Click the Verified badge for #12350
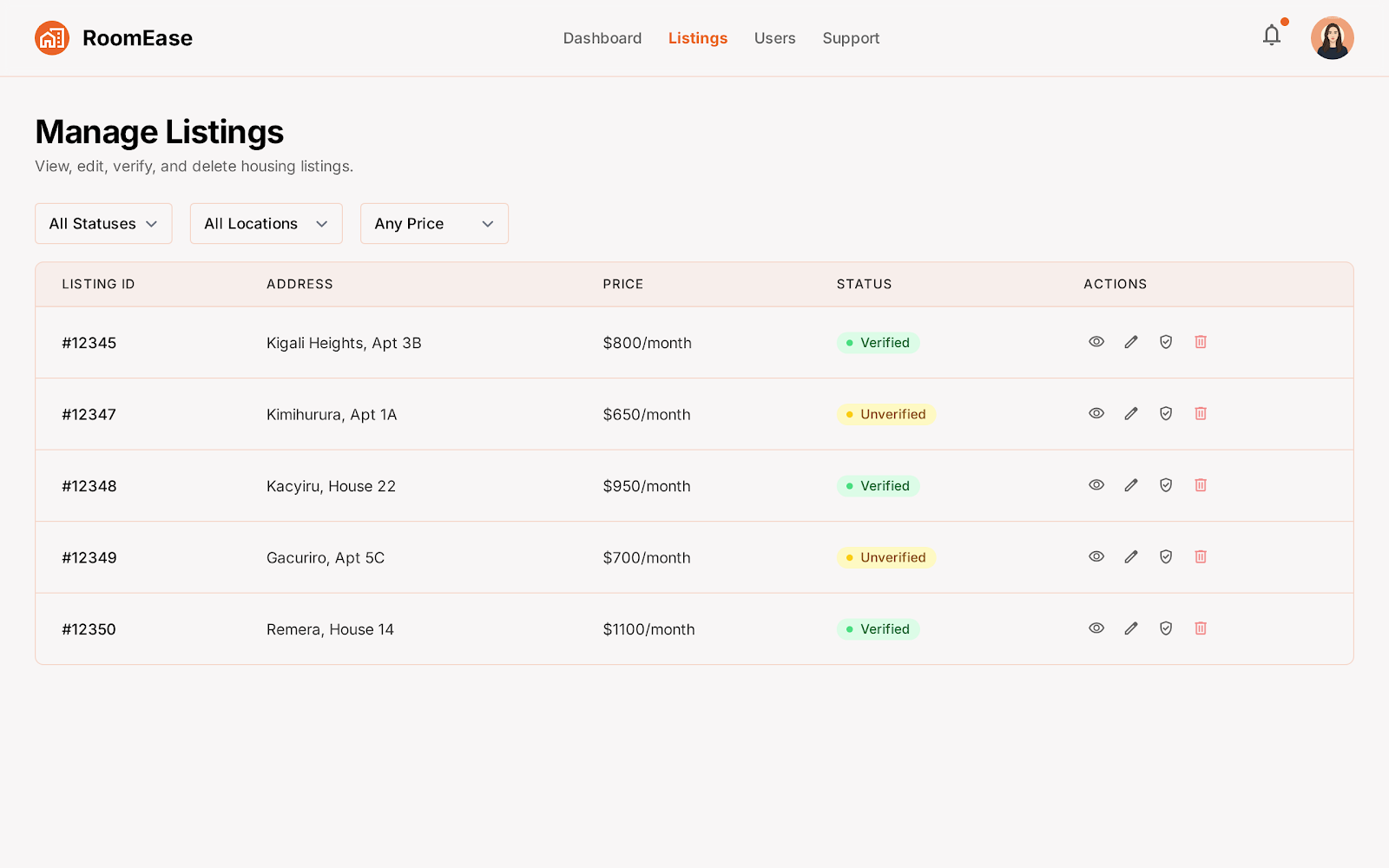Screen dimensions: 1389x868 click(x=878, y=629)
